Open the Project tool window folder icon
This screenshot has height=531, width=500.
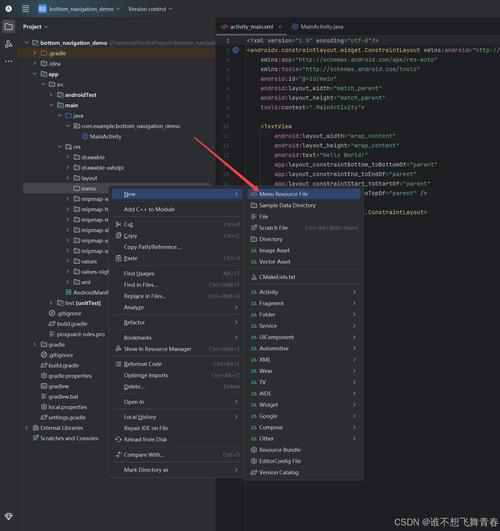tap(9, 26)
